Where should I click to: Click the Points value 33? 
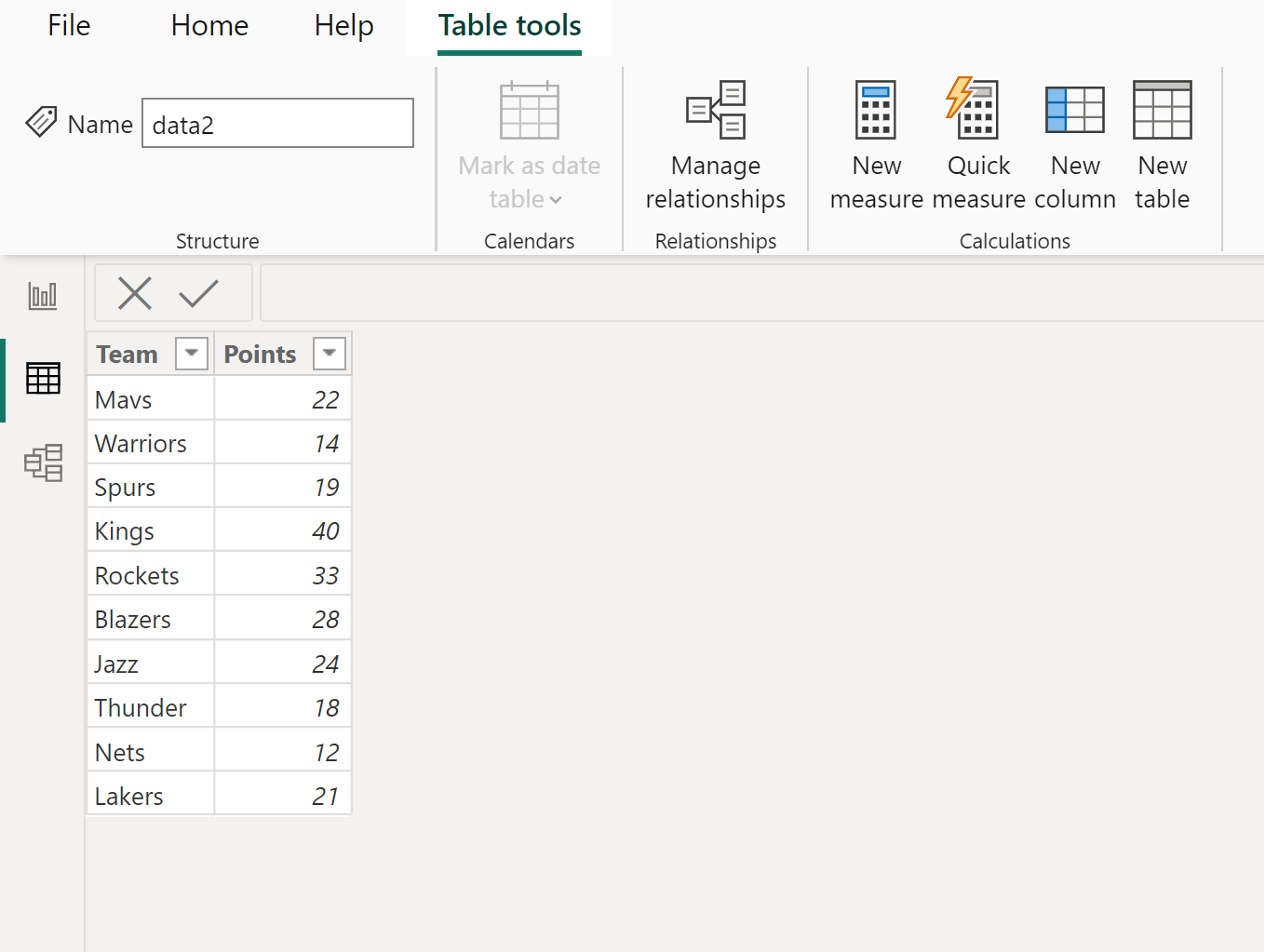pyautogui.click(x=283, y=575)
